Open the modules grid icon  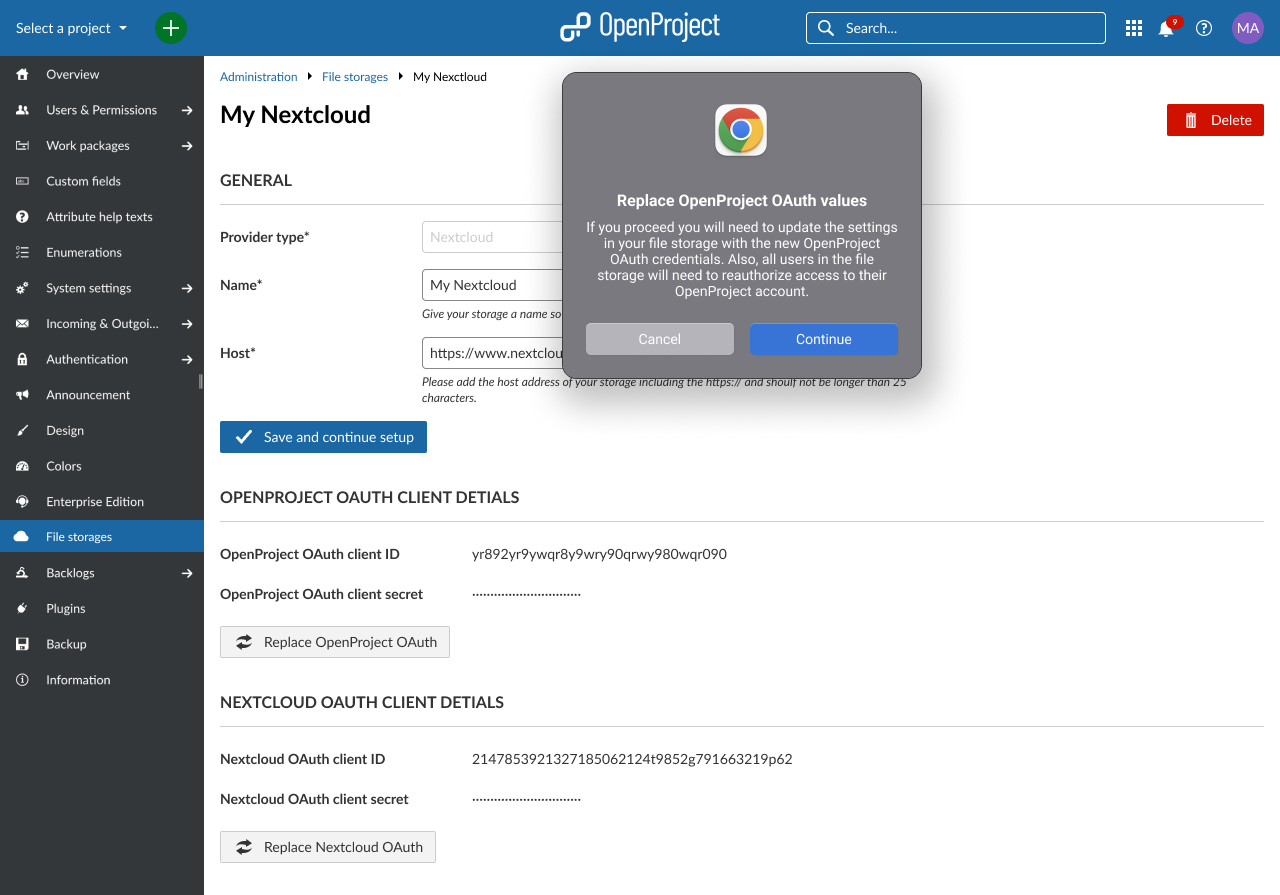1133,28
